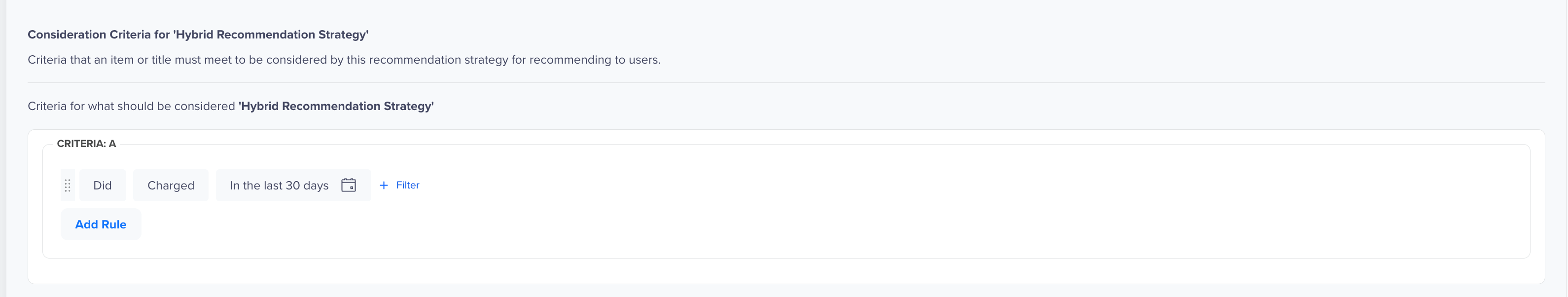The height and width of the screenshot is (297, 1568).
Task: Open the 'Did' condition dropdown
Action: [x=102, y=185]
